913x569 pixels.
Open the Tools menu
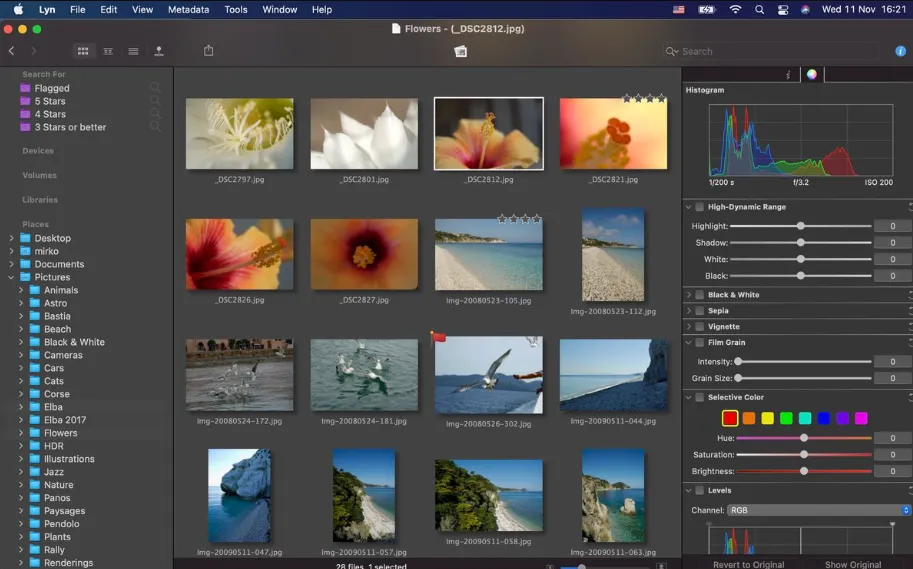pos(236,9)
